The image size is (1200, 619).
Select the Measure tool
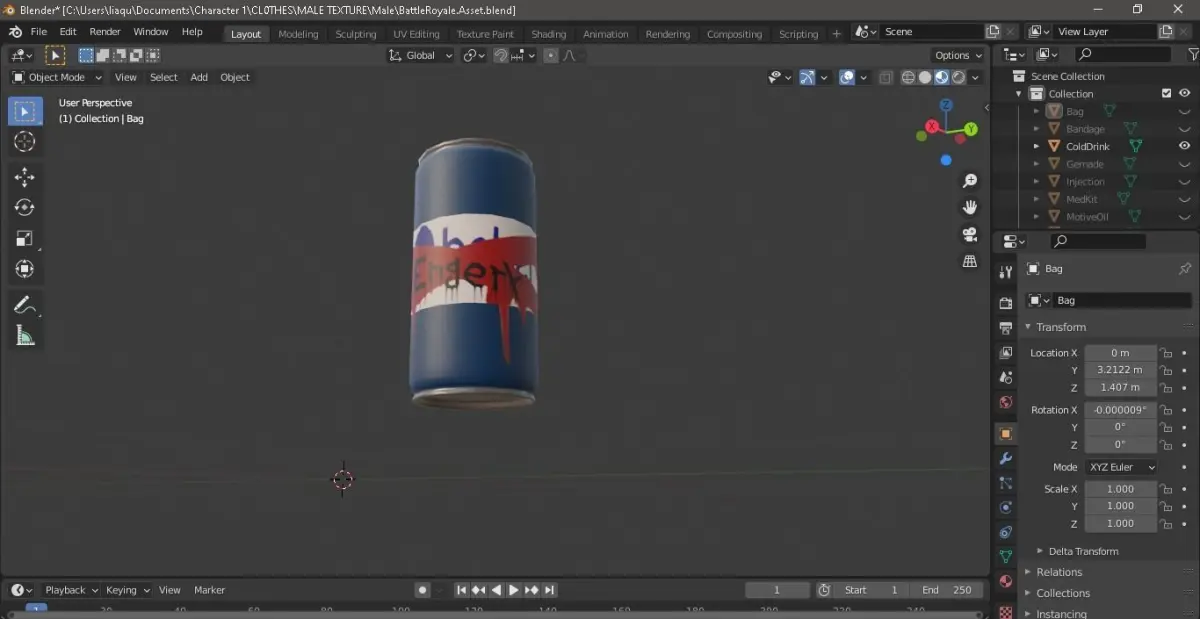(x=25, y=336)
